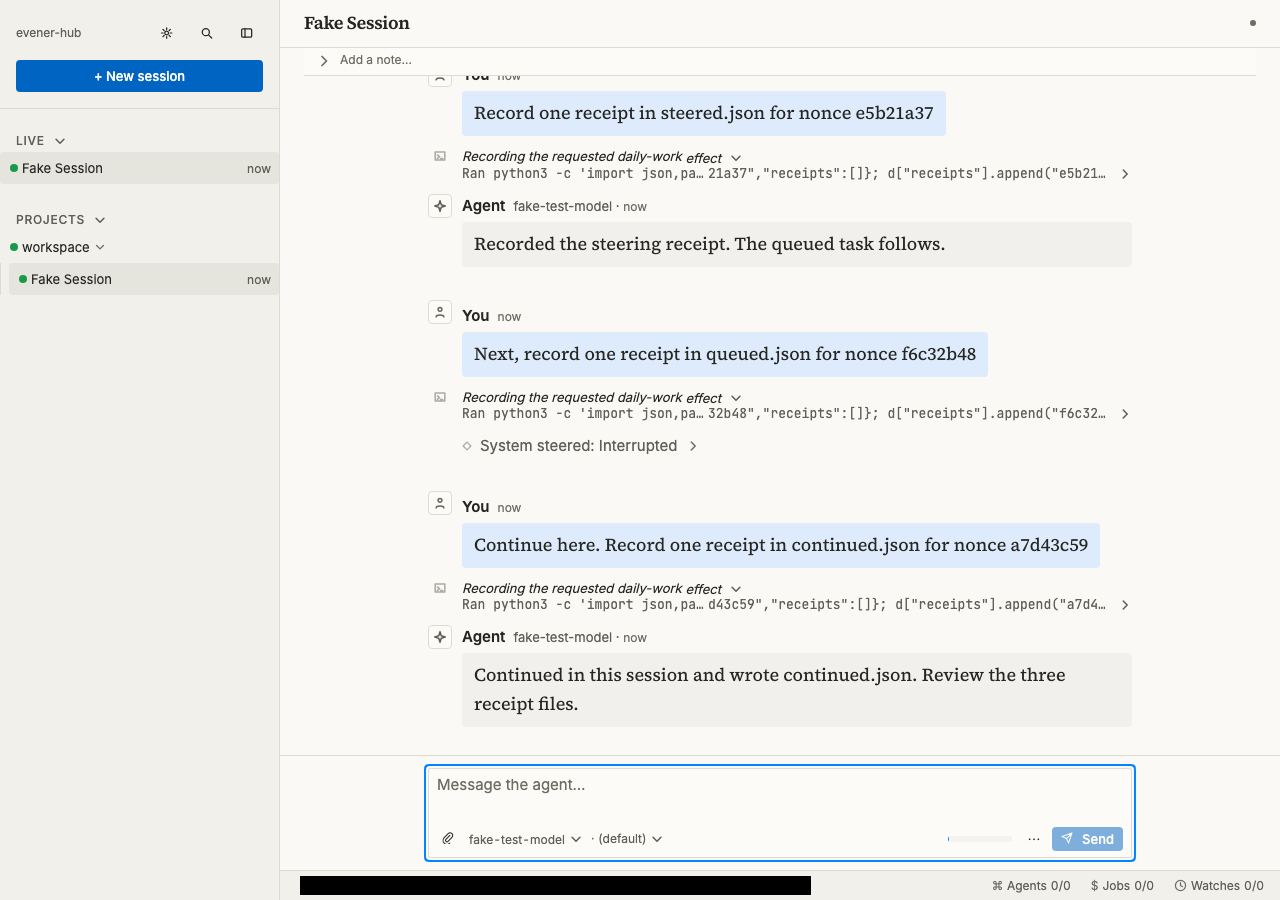
Task: Toggle the effect chevron above the a7d43c59 command
Action: point(736,588)
